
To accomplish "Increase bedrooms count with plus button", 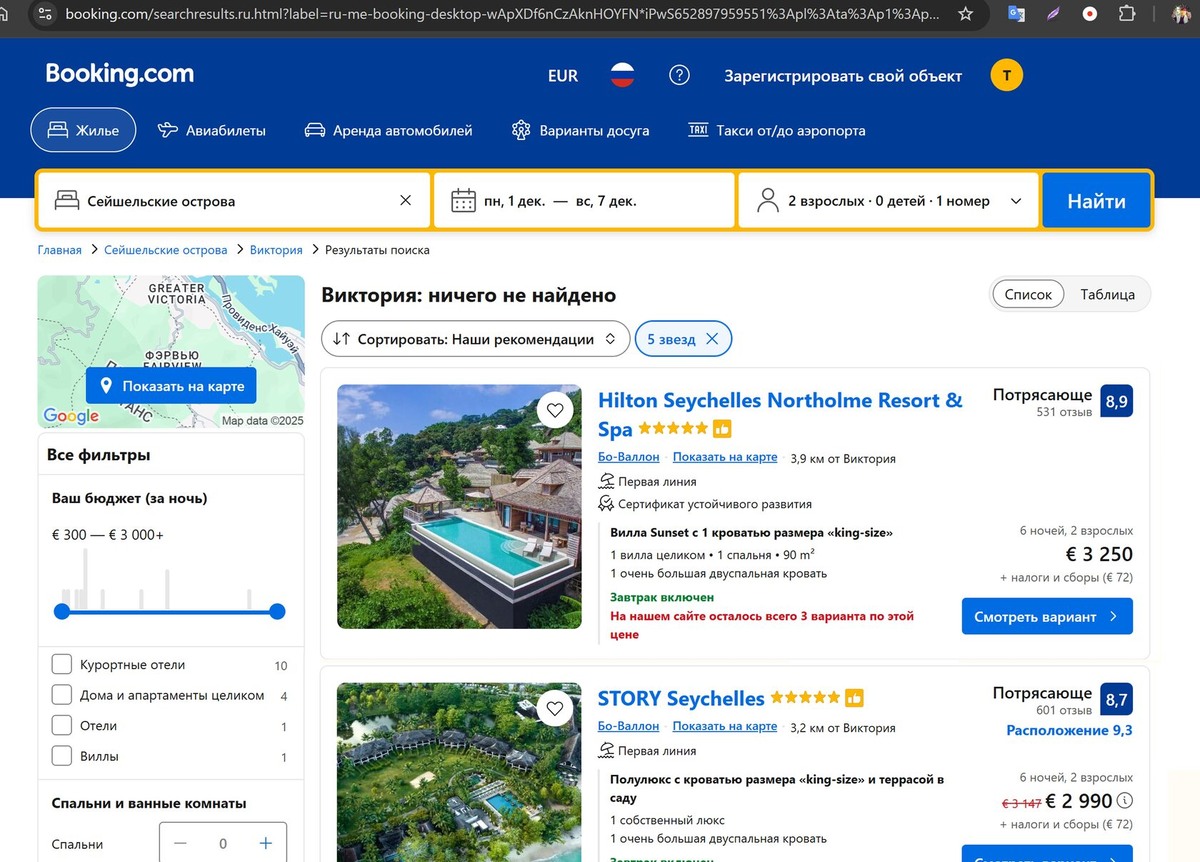I will point(265,843).
